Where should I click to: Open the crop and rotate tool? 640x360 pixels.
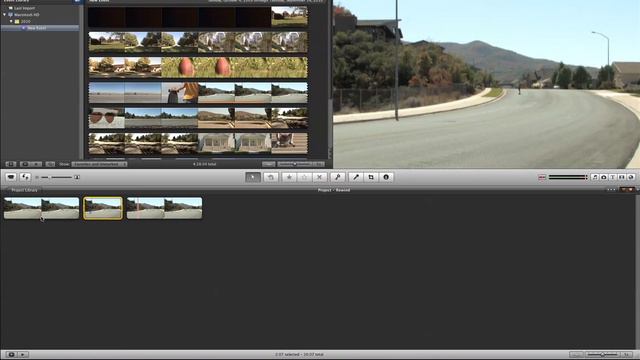tap(371, 177)
